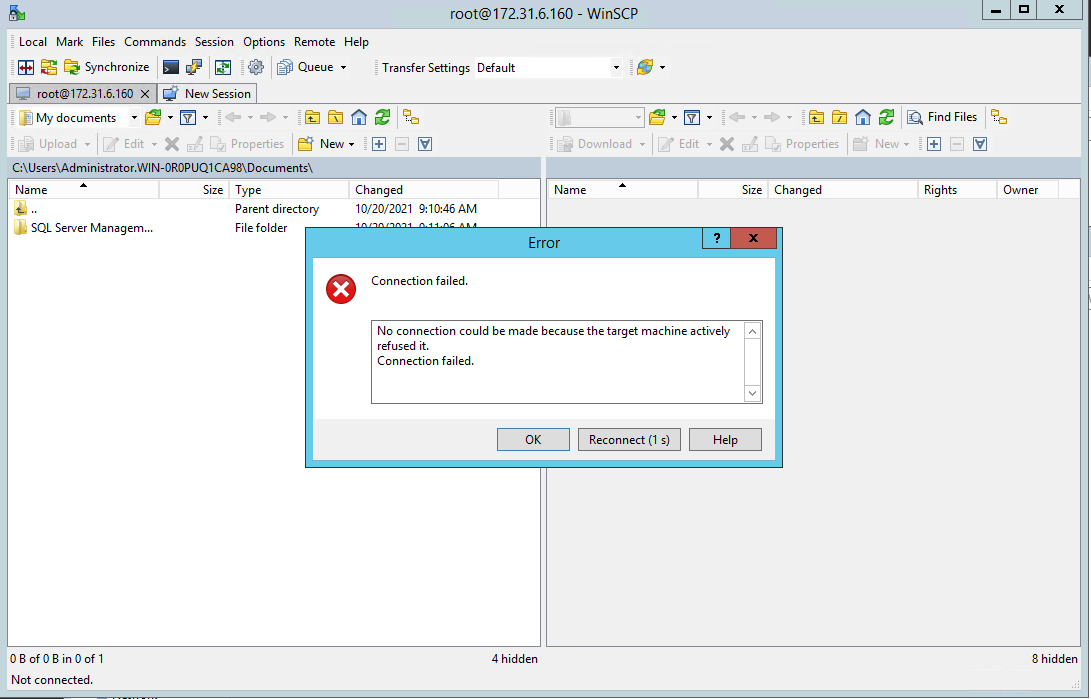Viewport: 1091px width, 699px height.
Task: Click the local path C:\Users\Administrator... bar
Action: coord(274,168)
